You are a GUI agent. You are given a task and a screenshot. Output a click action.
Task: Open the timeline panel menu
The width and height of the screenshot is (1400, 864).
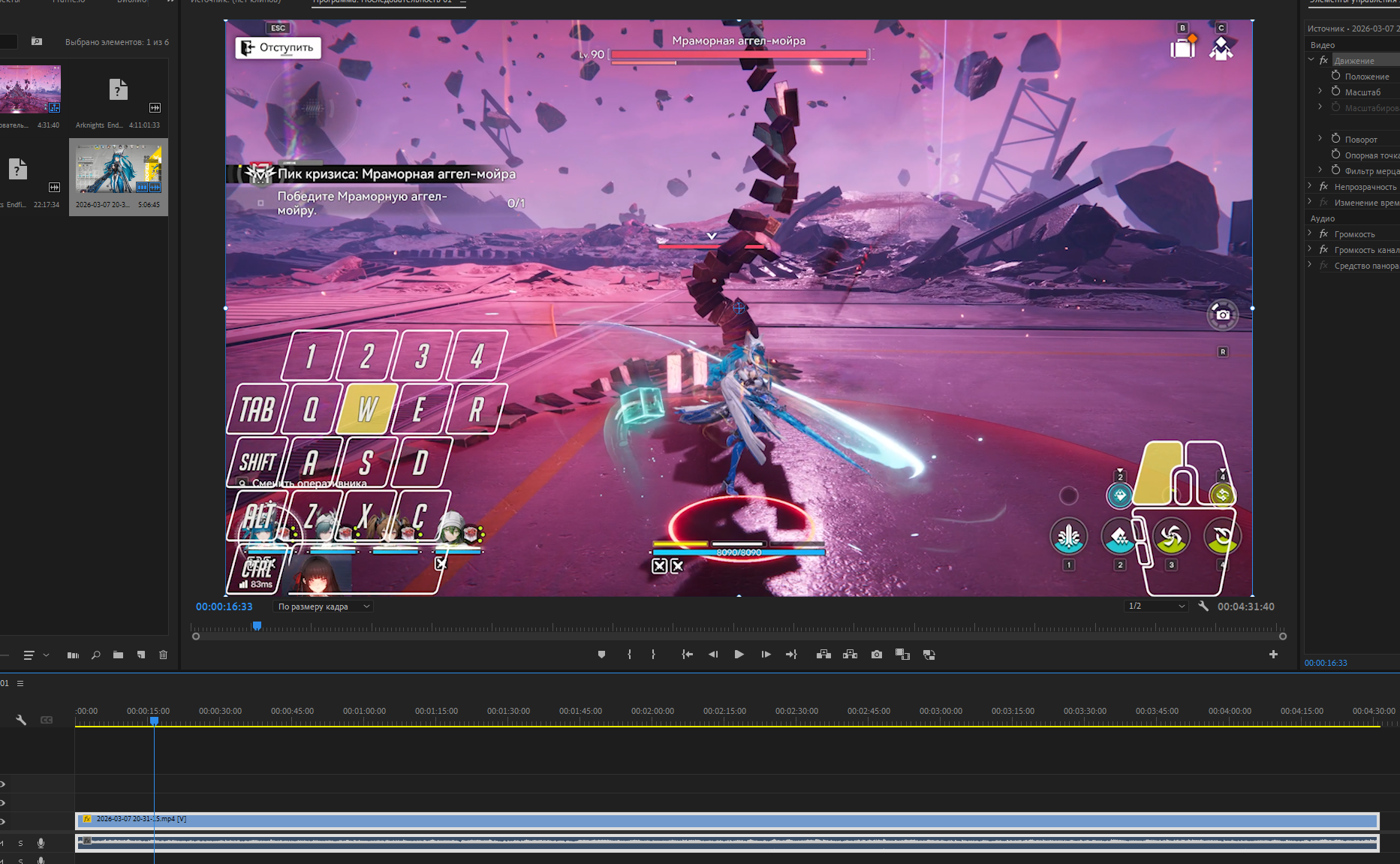[x=20, y=683]
